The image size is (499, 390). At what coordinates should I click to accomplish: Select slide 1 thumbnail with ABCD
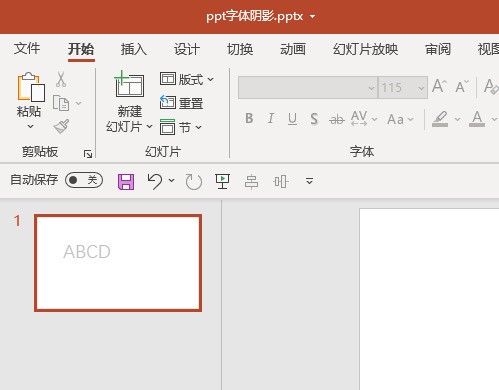[118, 263]
